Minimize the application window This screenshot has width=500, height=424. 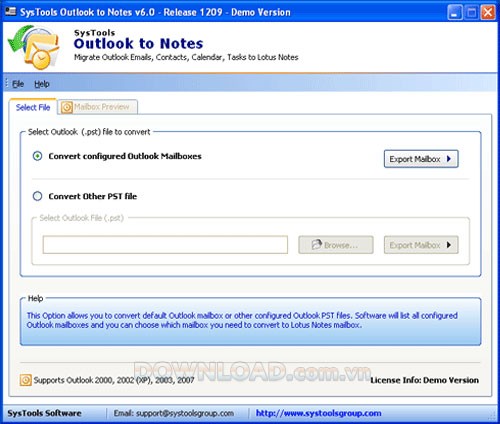click(x=454, y=13)
